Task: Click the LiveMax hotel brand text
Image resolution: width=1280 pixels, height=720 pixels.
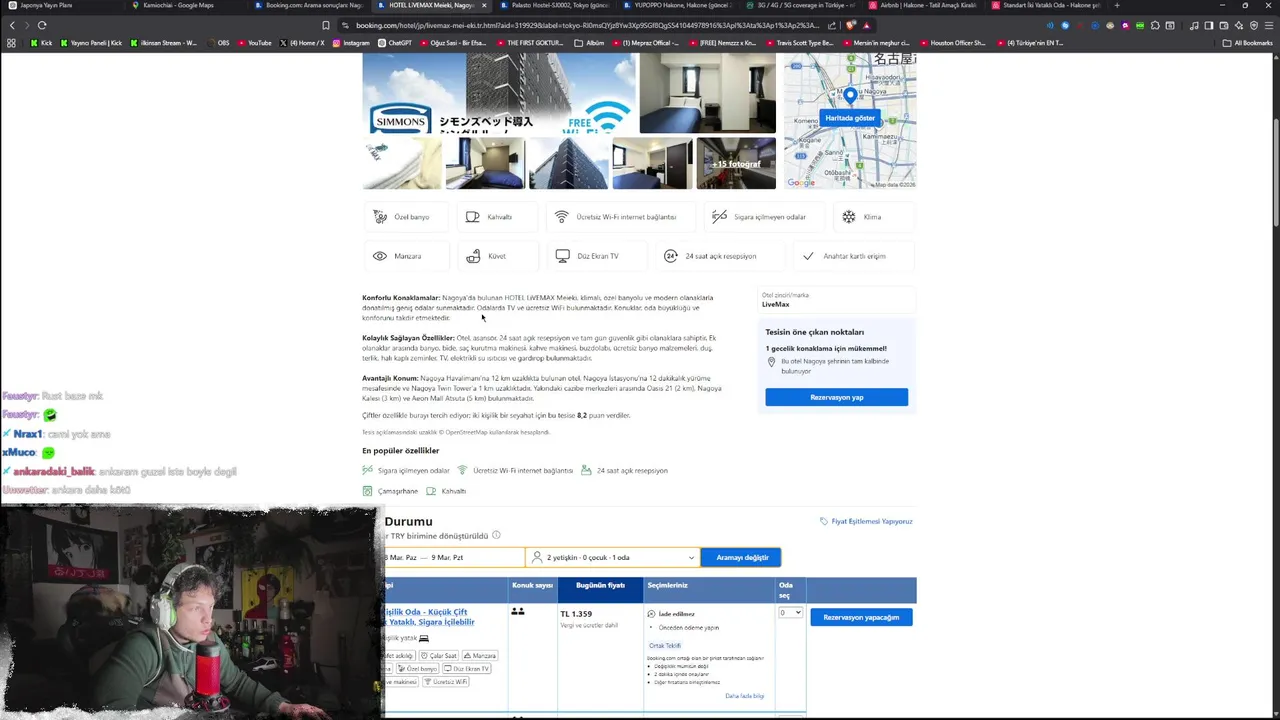Action: tap(775, 304)
